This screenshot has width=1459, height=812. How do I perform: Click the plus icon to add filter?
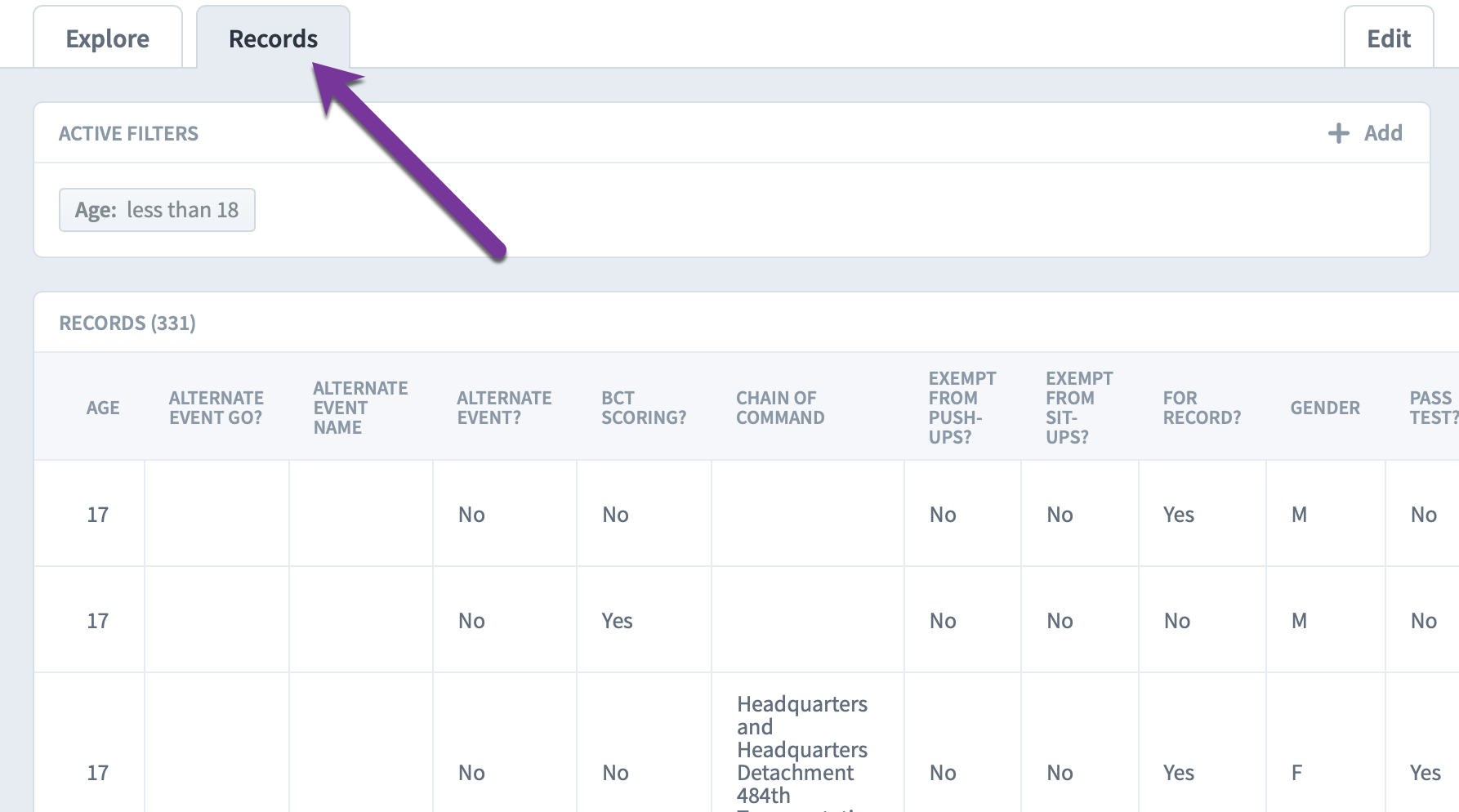(1338, 133)
